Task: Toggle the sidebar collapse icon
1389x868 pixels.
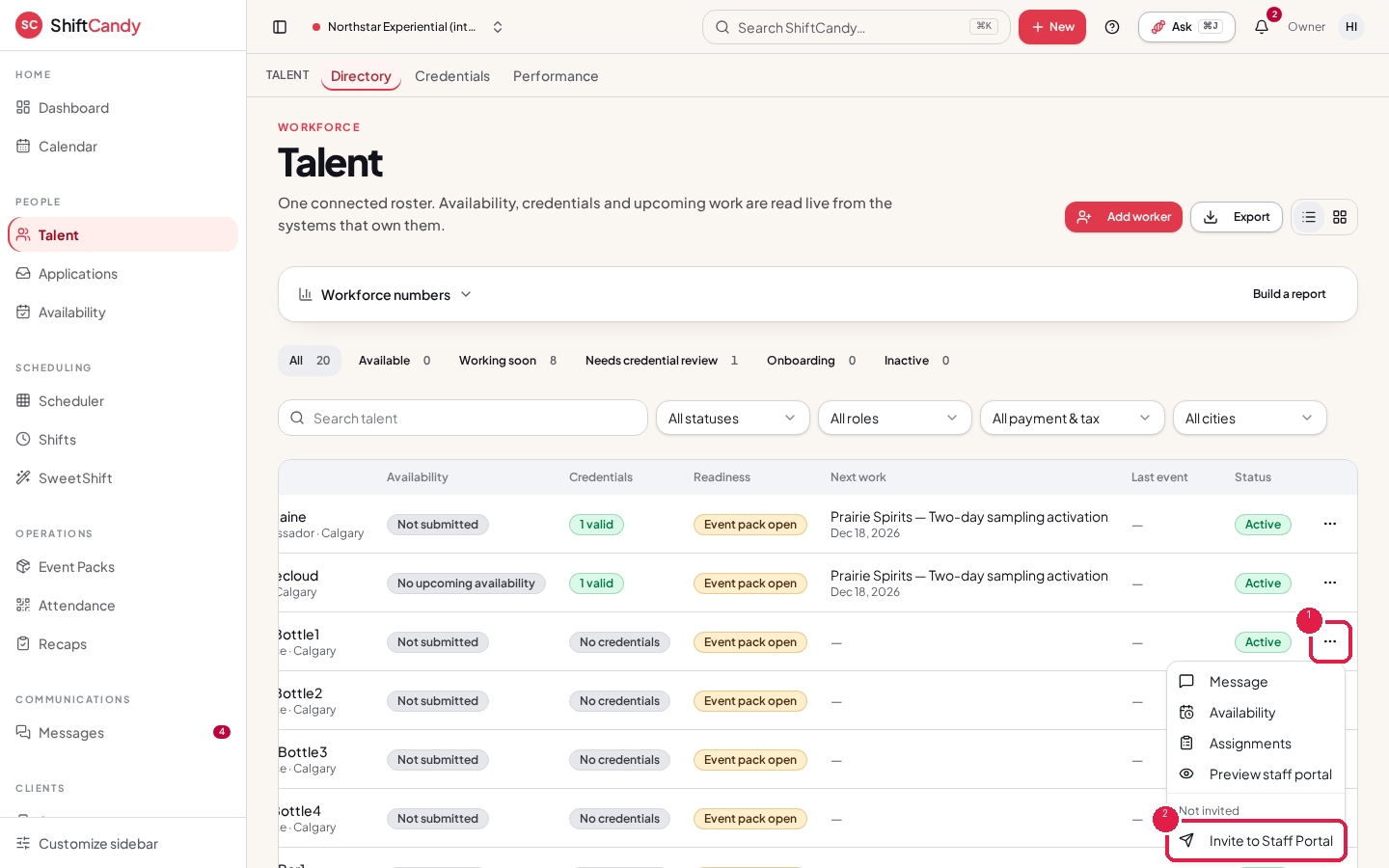Action: coord(280,27)
